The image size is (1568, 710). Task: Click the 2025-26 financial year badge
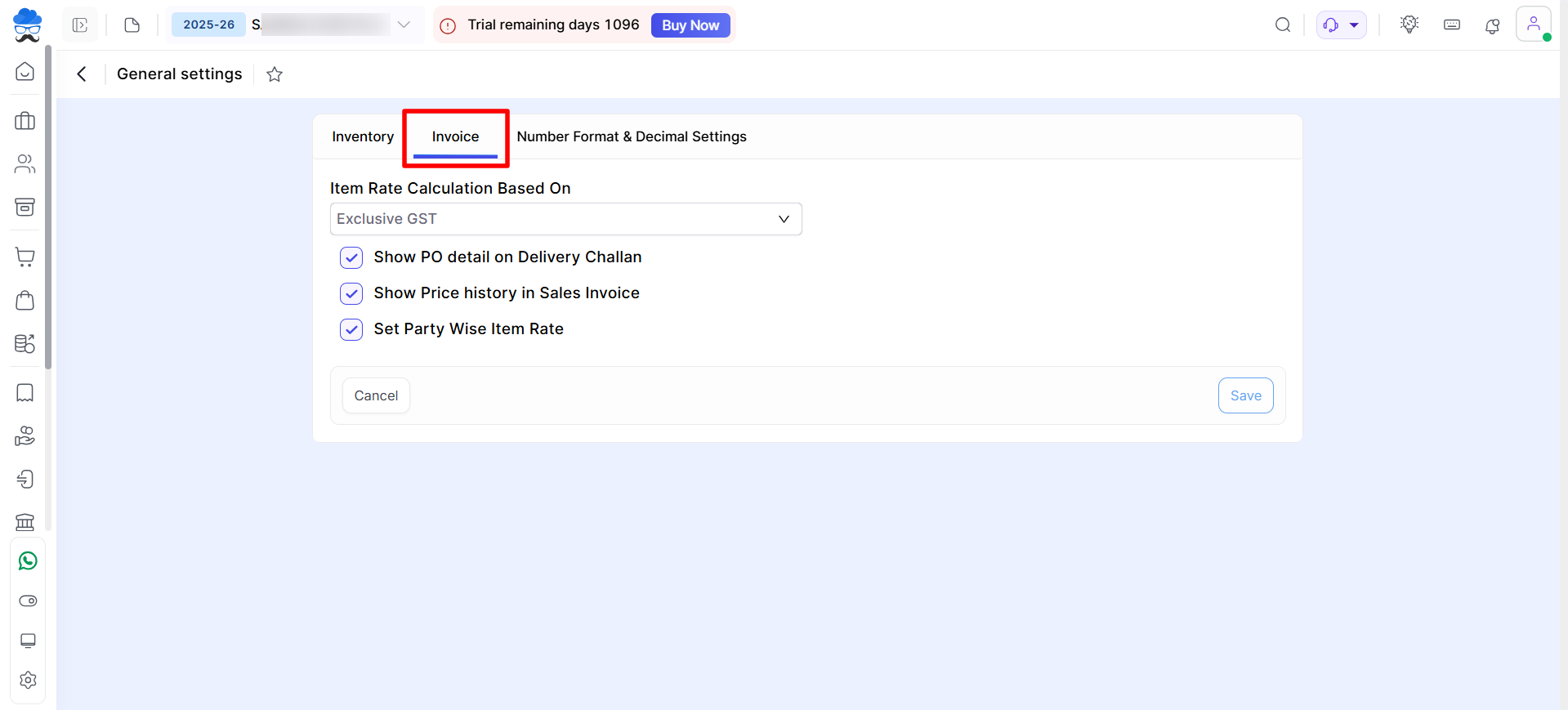[x=208, y=25]
